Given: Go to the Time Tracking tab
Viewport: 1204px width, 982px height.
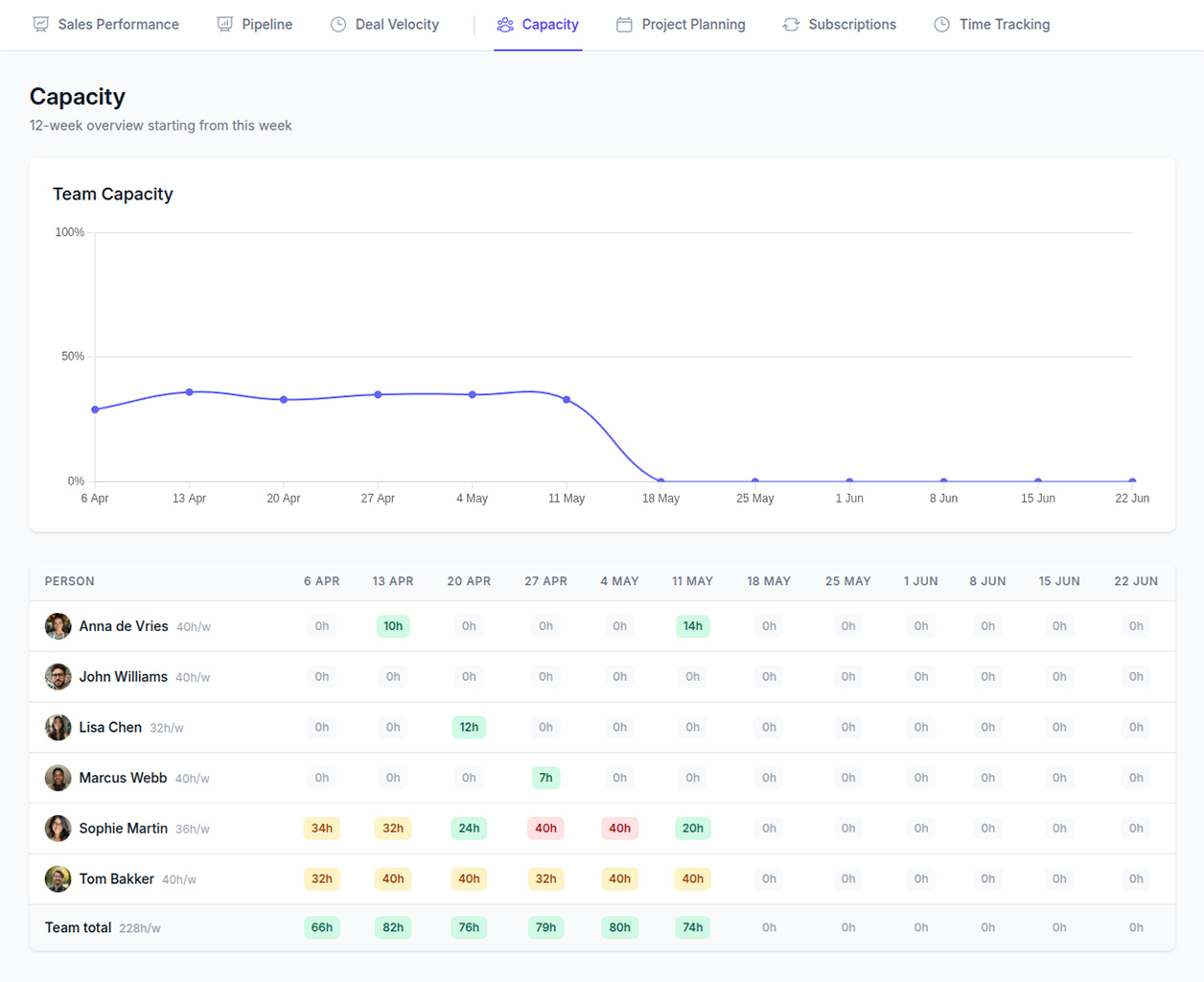Looking at the screenshot, I should pyautogui.click(x=1004, y=25).
